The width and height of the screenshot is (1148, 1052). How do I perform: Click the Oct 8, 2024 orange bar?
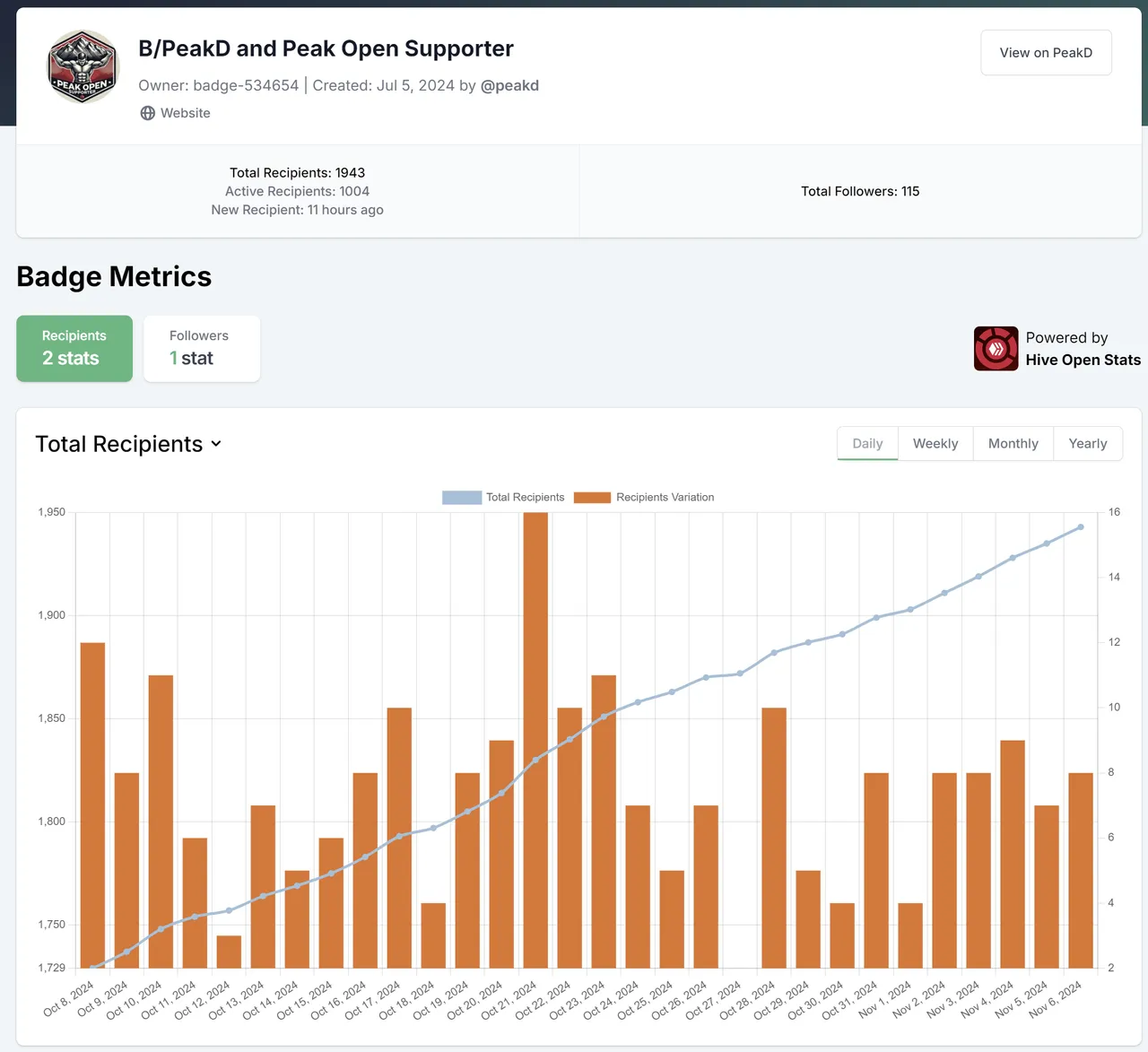[x=92, y=805]
